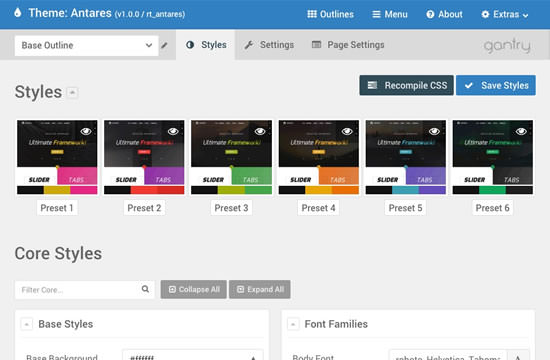Switch to the Page Settings tab
This screenshot has height=360, width=550.
[348, 45]
